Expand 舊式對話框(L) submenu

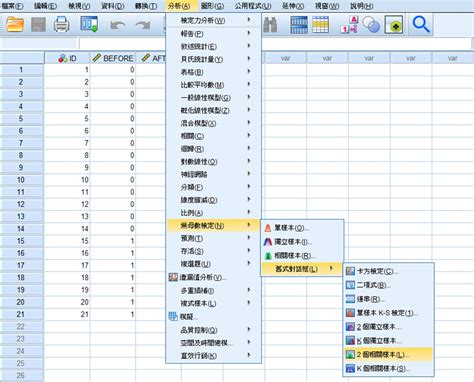pos(302,269)
